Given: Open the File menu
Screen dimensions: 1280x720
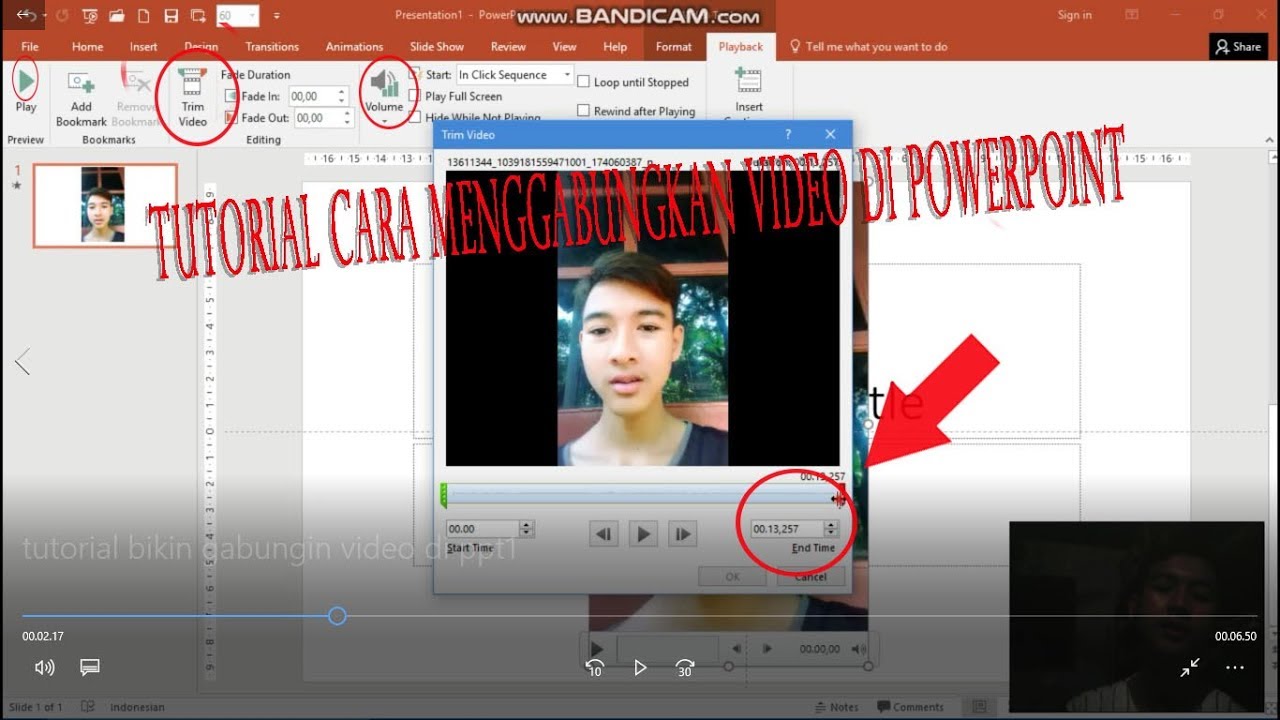Looking at the screenshot, I should coord(30,46).
